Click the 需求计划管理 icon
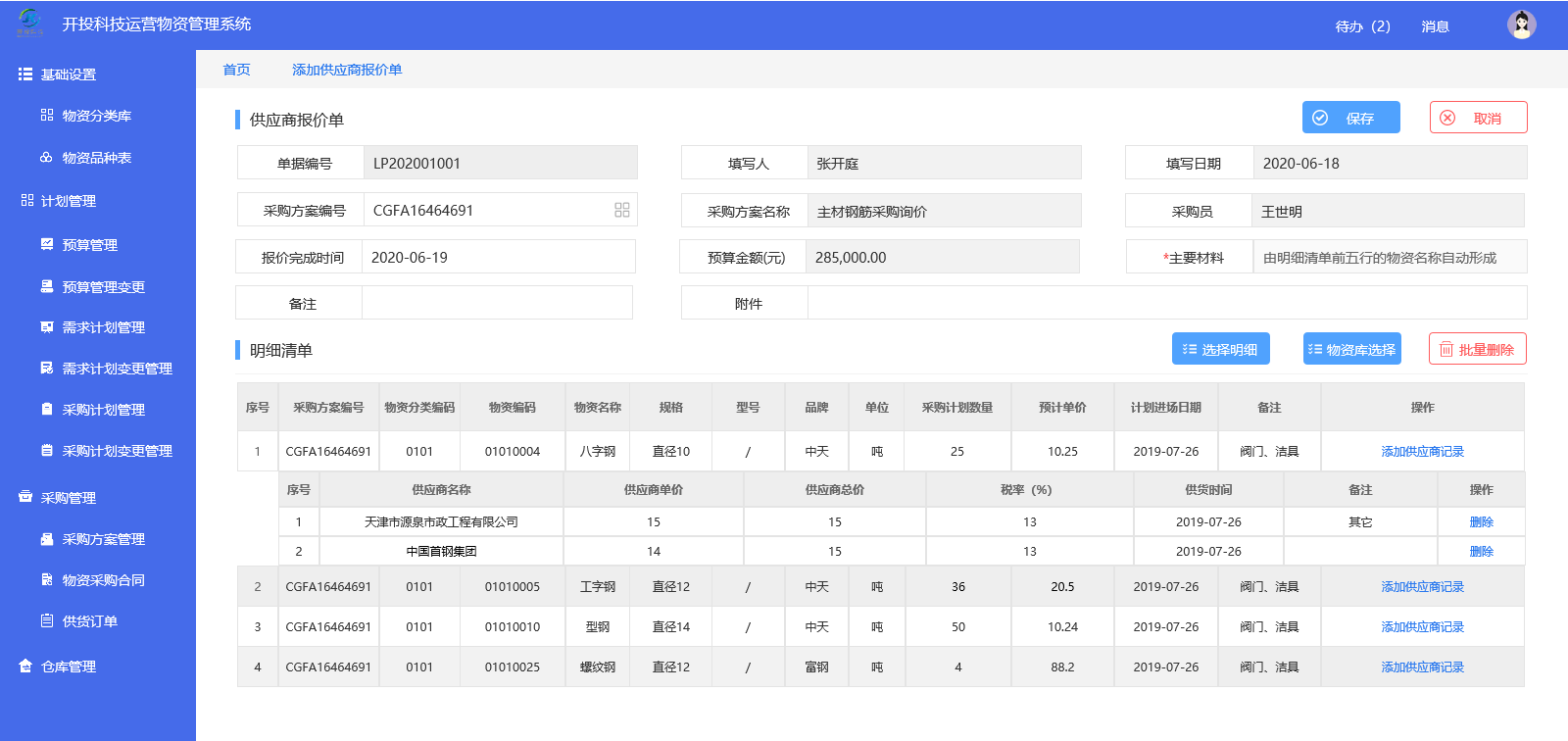Screen dimensions: 1568x741 [47, 326]
